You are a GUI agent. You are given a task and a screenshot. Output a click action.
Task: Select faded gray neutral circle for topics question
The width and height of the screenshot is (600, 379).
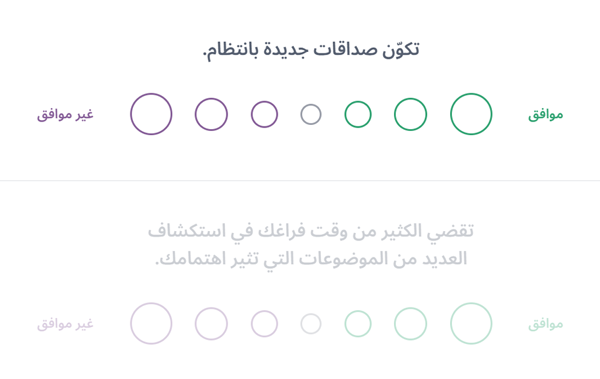point(311,323)
